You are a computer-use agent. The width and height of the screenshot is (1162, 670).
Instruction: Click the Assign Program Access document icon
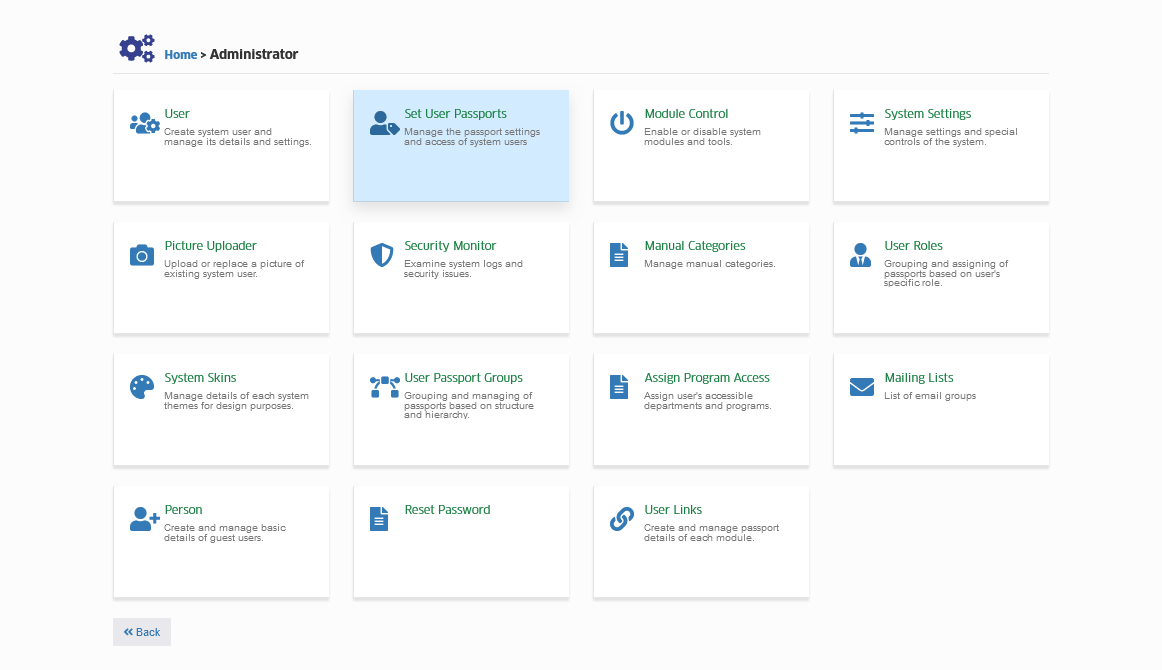pyautogui.click(x=619, y=387)
